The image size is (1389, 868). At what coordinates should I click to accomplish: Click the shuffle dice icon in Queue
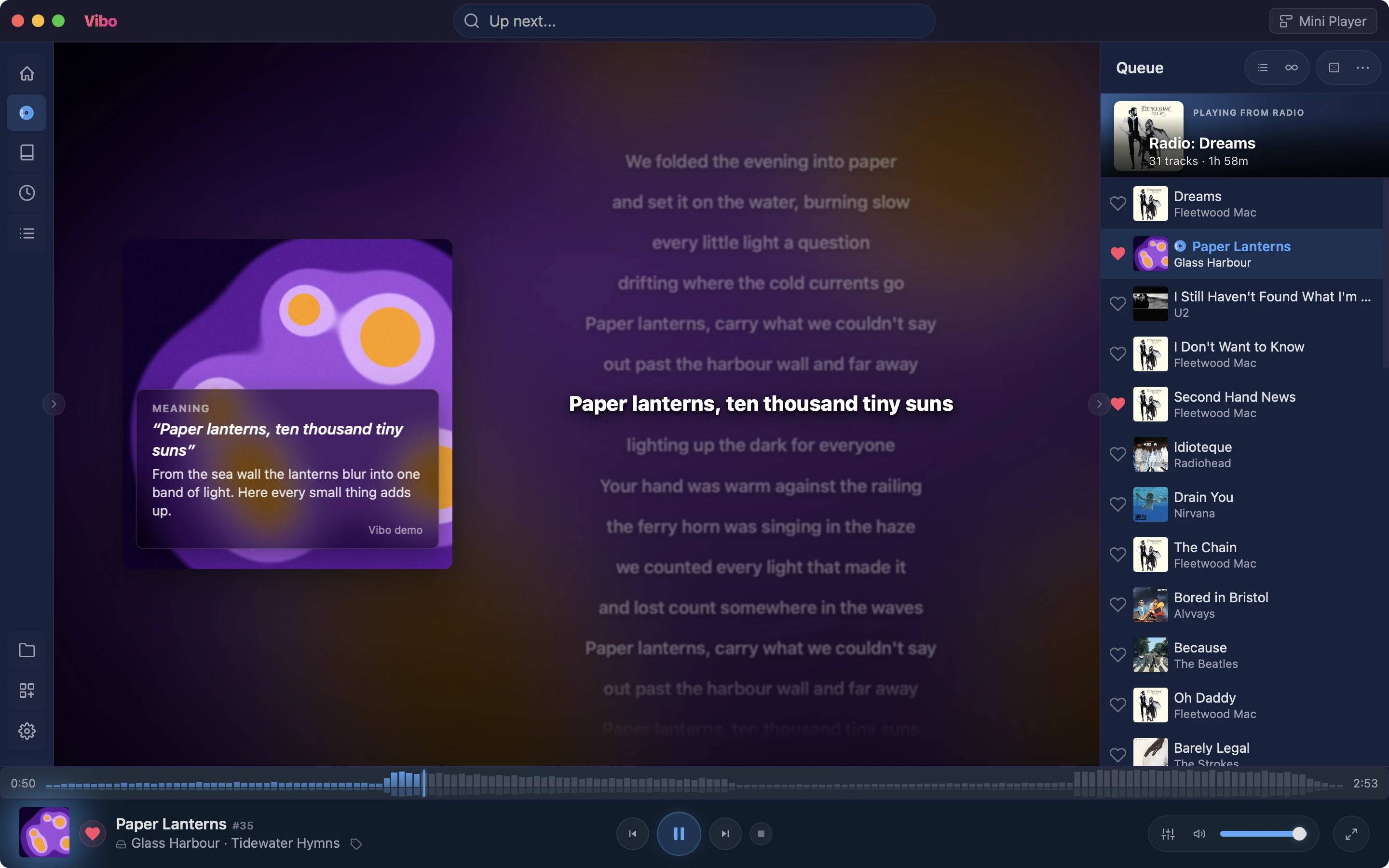1334,68
